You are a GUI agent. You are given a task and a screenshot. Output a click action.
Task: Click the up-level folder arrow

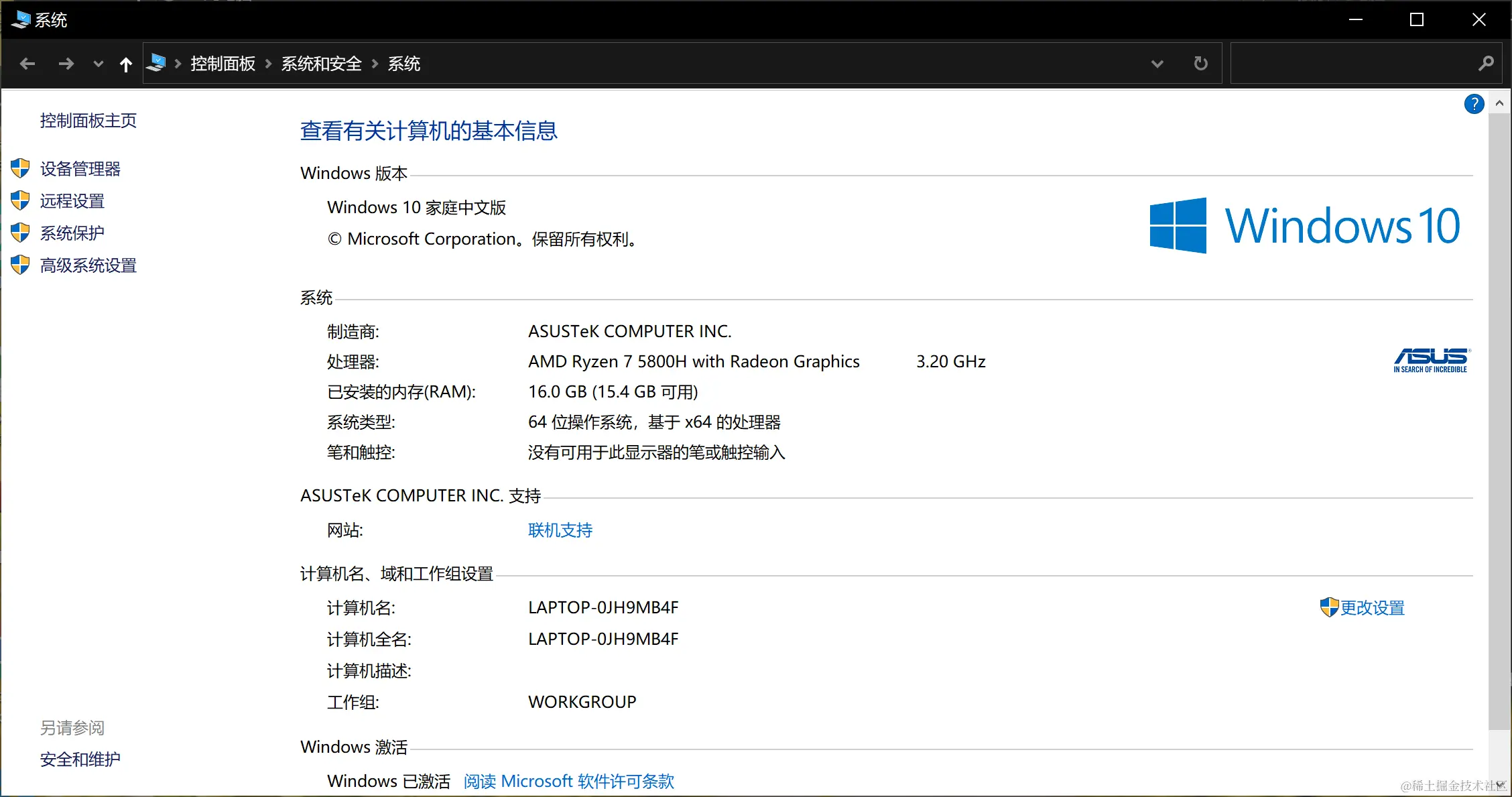tap(126, 63)
